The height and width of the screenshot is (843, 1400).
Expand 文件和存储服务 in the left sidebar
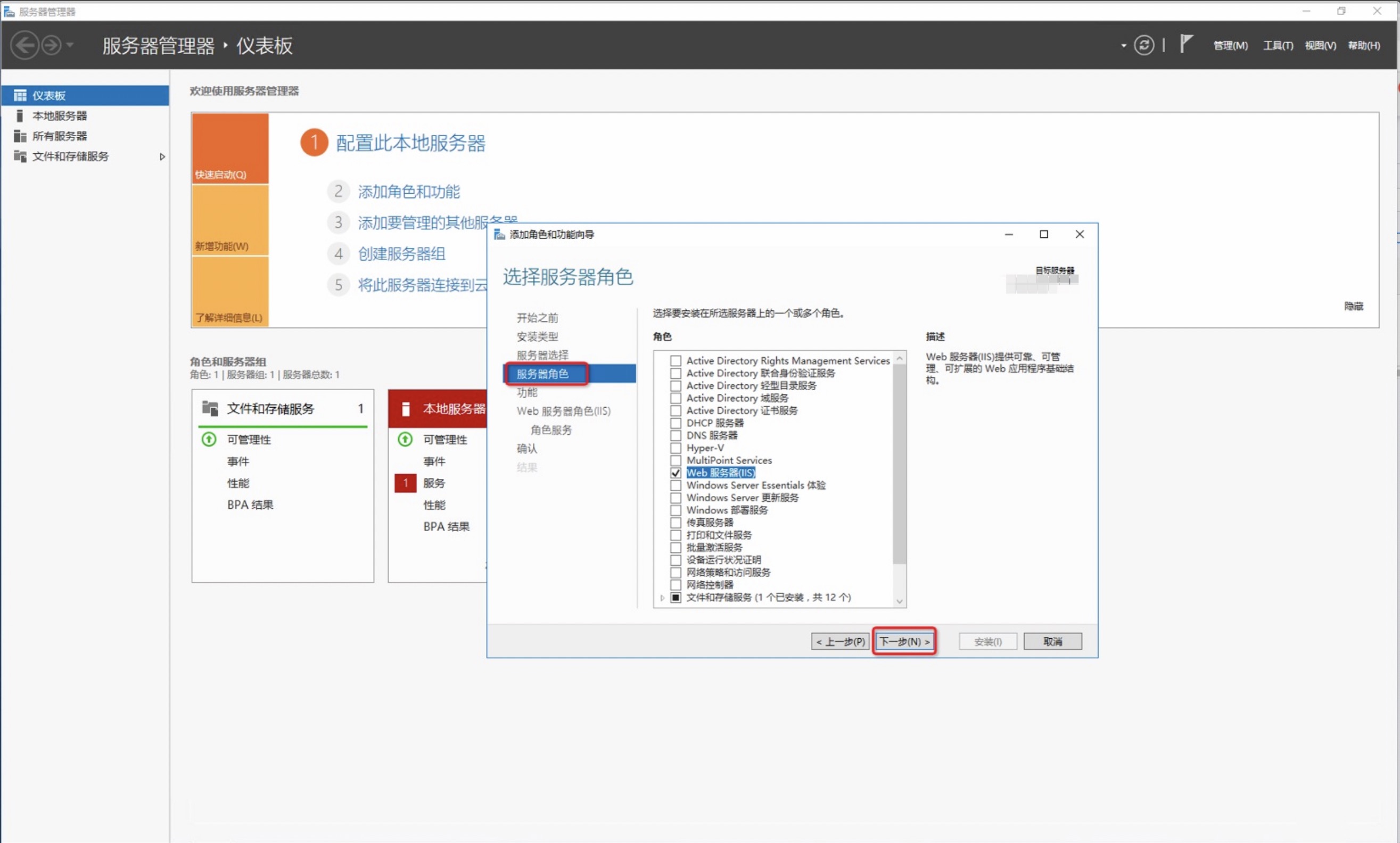162,156
